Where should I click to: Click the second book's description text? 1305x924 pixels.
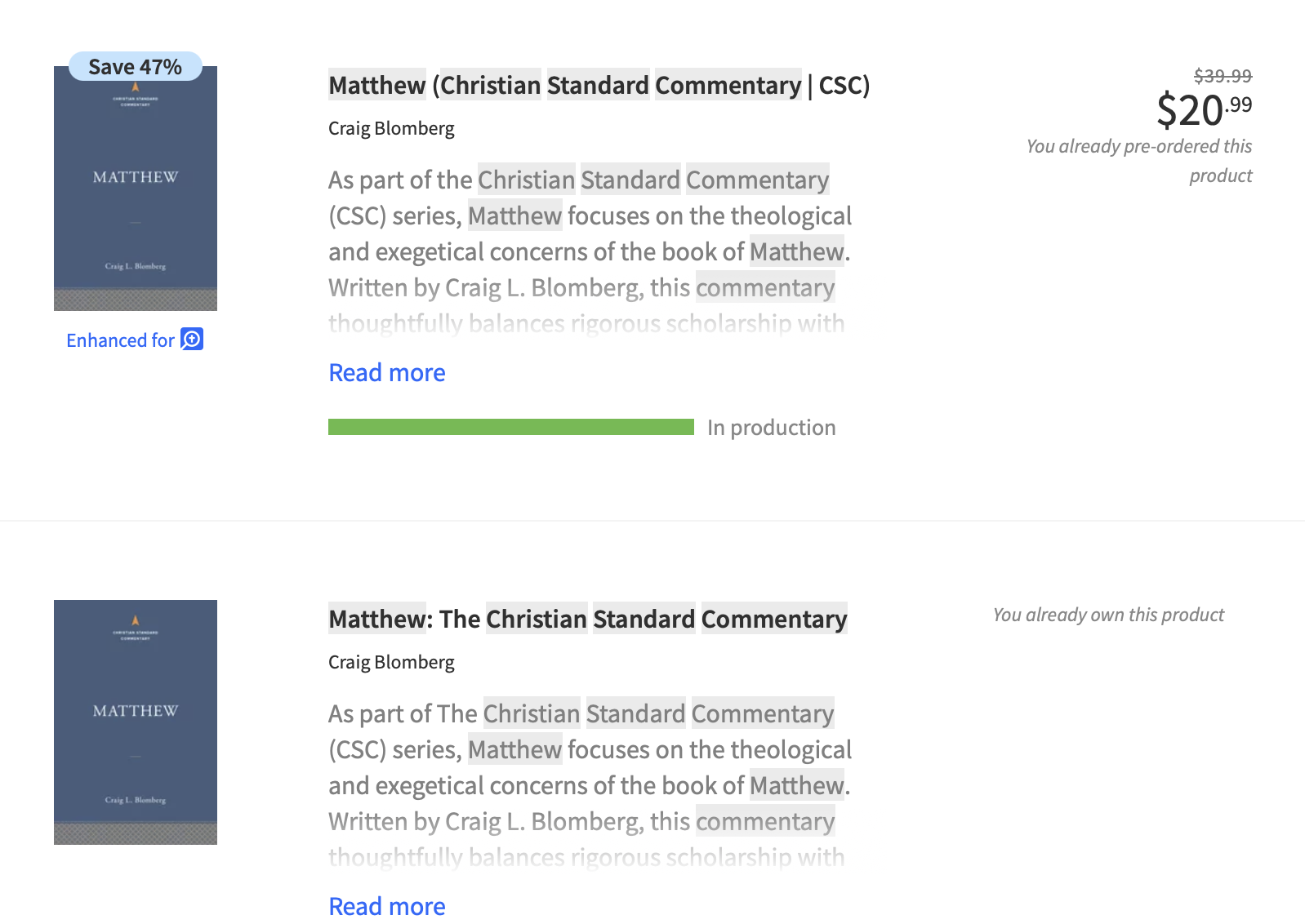click(x=590, y=785)
